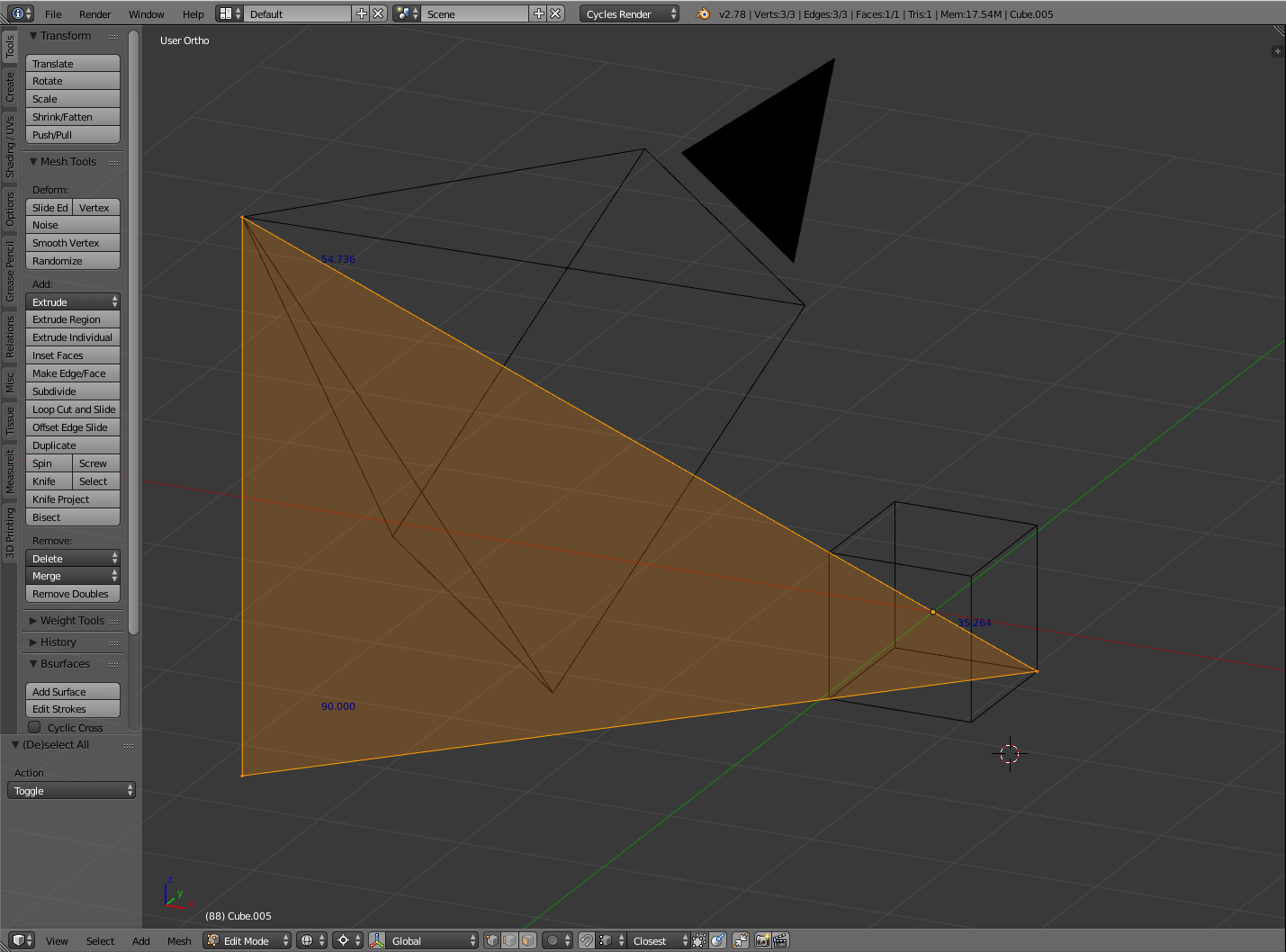Image resolution: width=1286 pixels, height=952 pixels.
Task: Collapse the Bsurfaces panel
Action: (33, 664)
